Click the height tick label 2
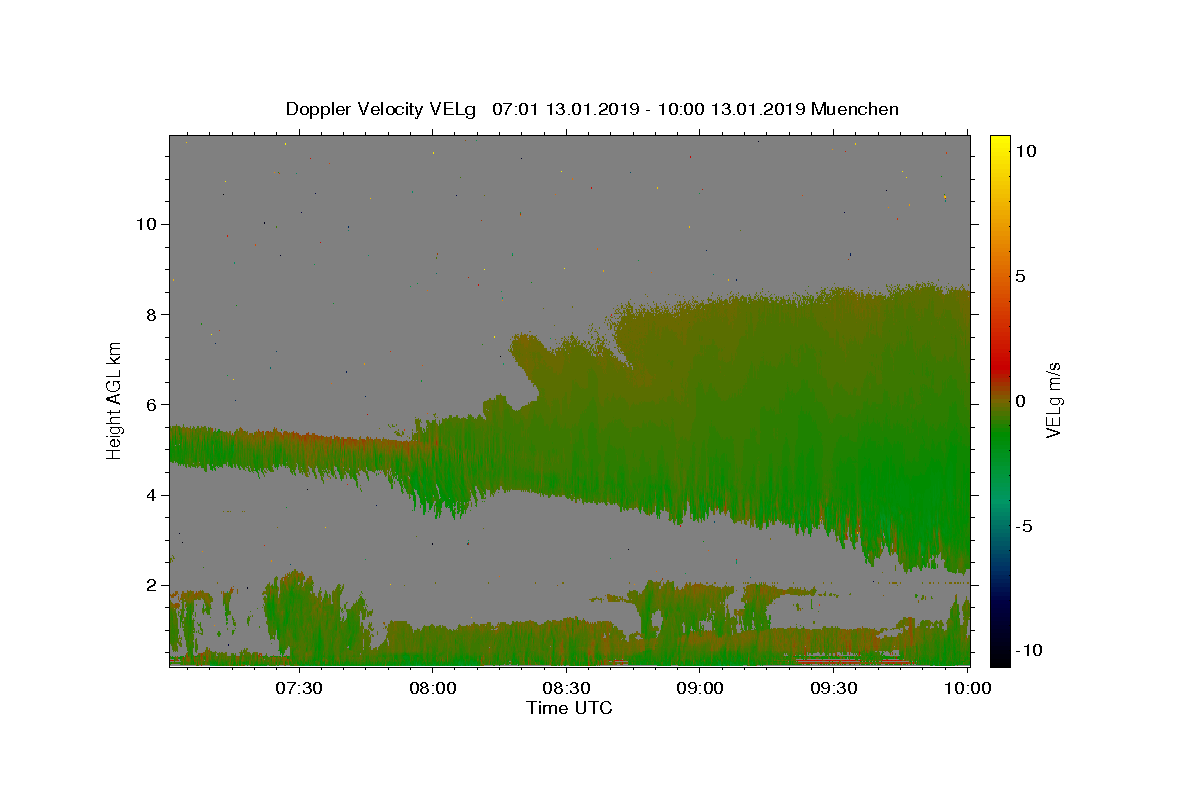Screen dimensions: 1200x800 (152, 585)
